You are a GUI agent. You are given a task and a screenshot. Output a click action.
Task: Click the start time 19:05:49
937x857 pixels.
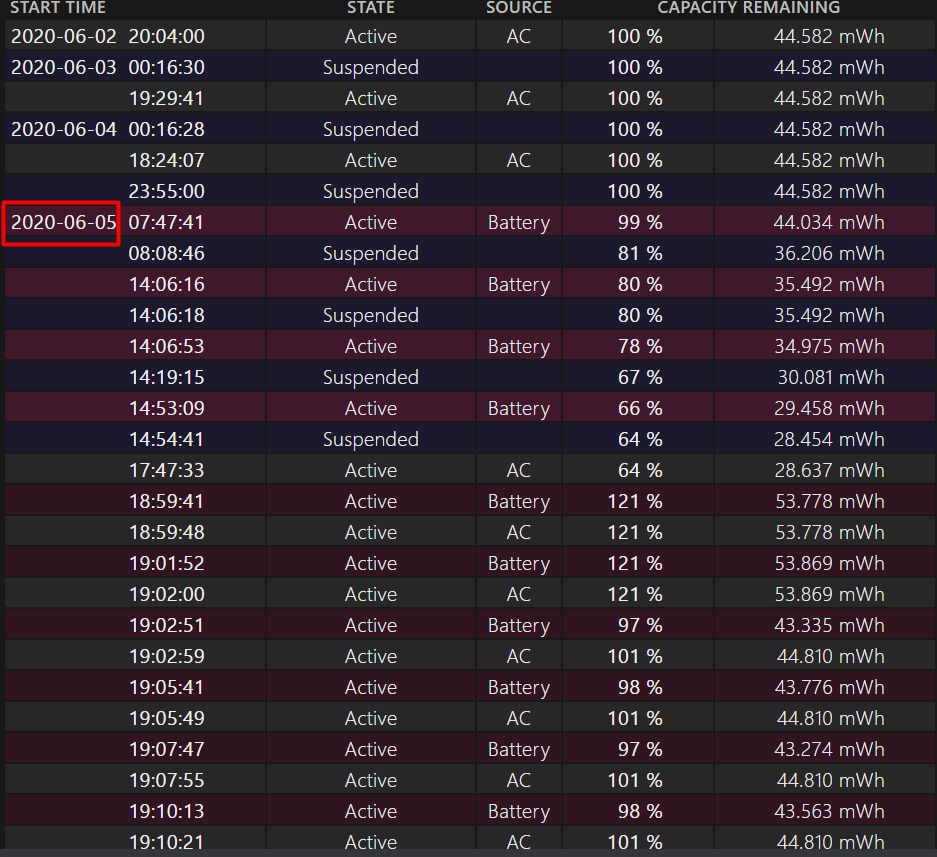tap(167, 718)
